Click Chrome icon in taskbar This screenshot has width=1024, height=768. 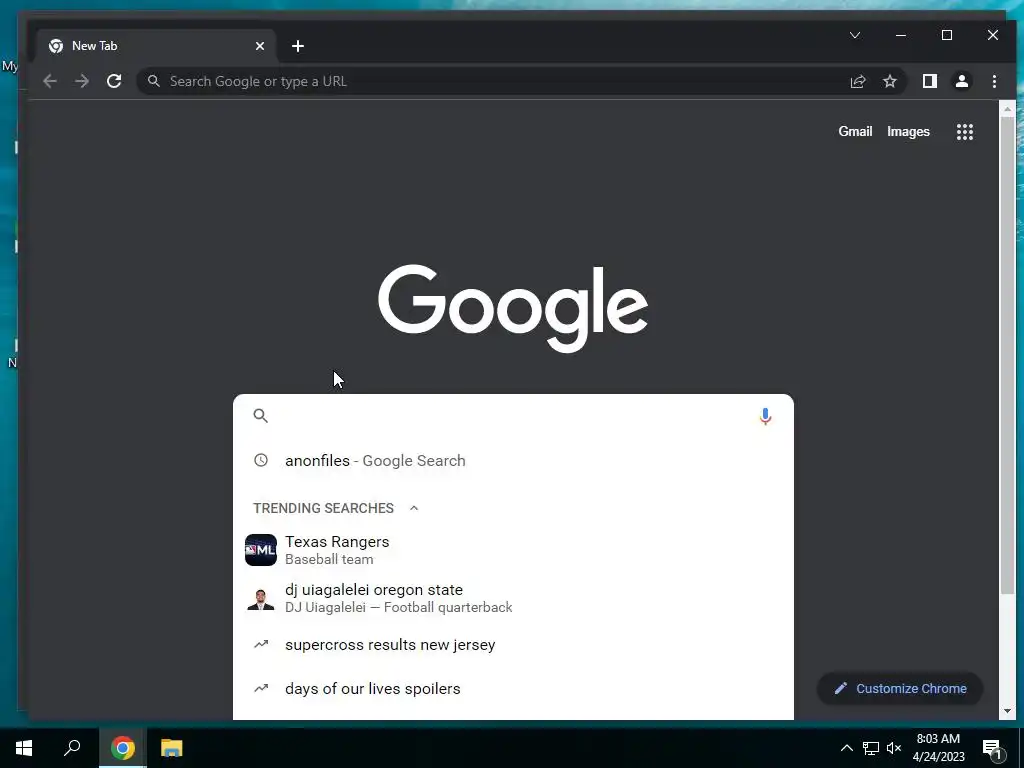123,748
